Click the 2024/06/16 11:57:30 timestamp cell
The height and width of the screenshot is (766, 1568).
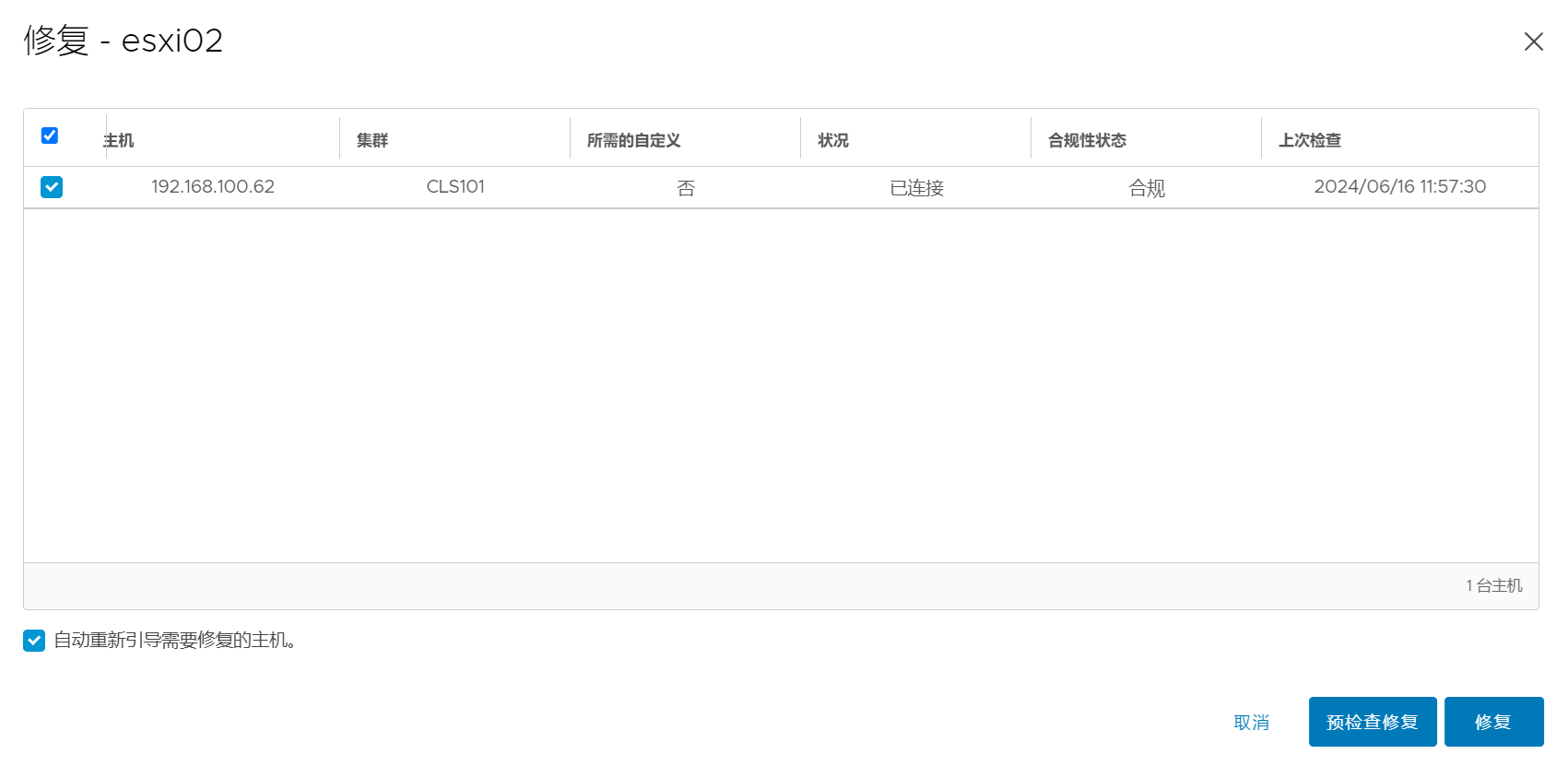point(1399,187)
